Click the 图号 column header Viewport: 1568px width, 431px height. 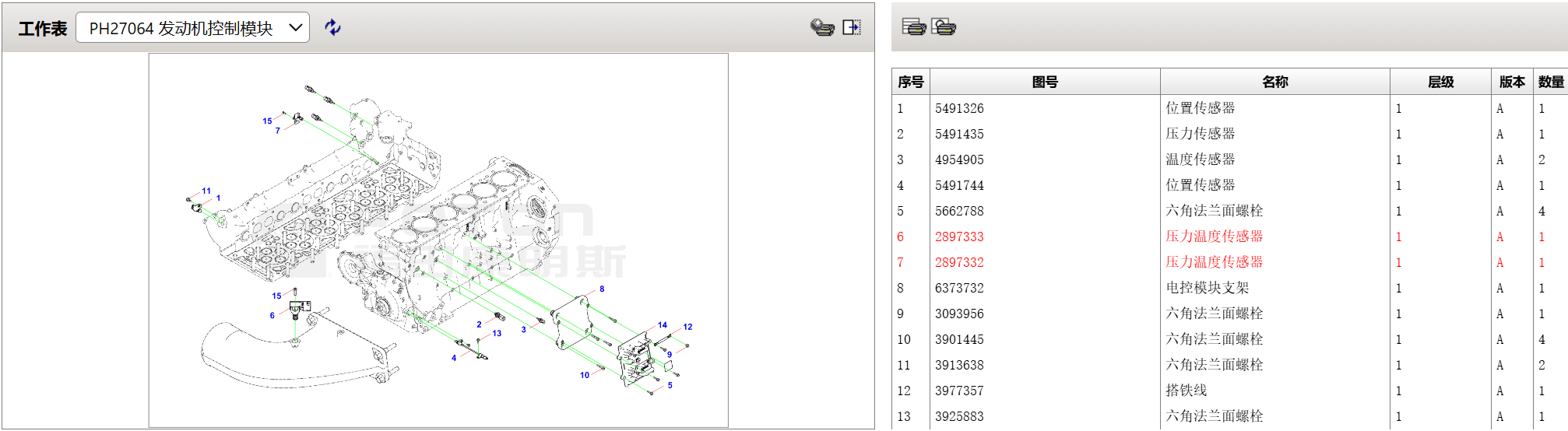pos(1044,82)
